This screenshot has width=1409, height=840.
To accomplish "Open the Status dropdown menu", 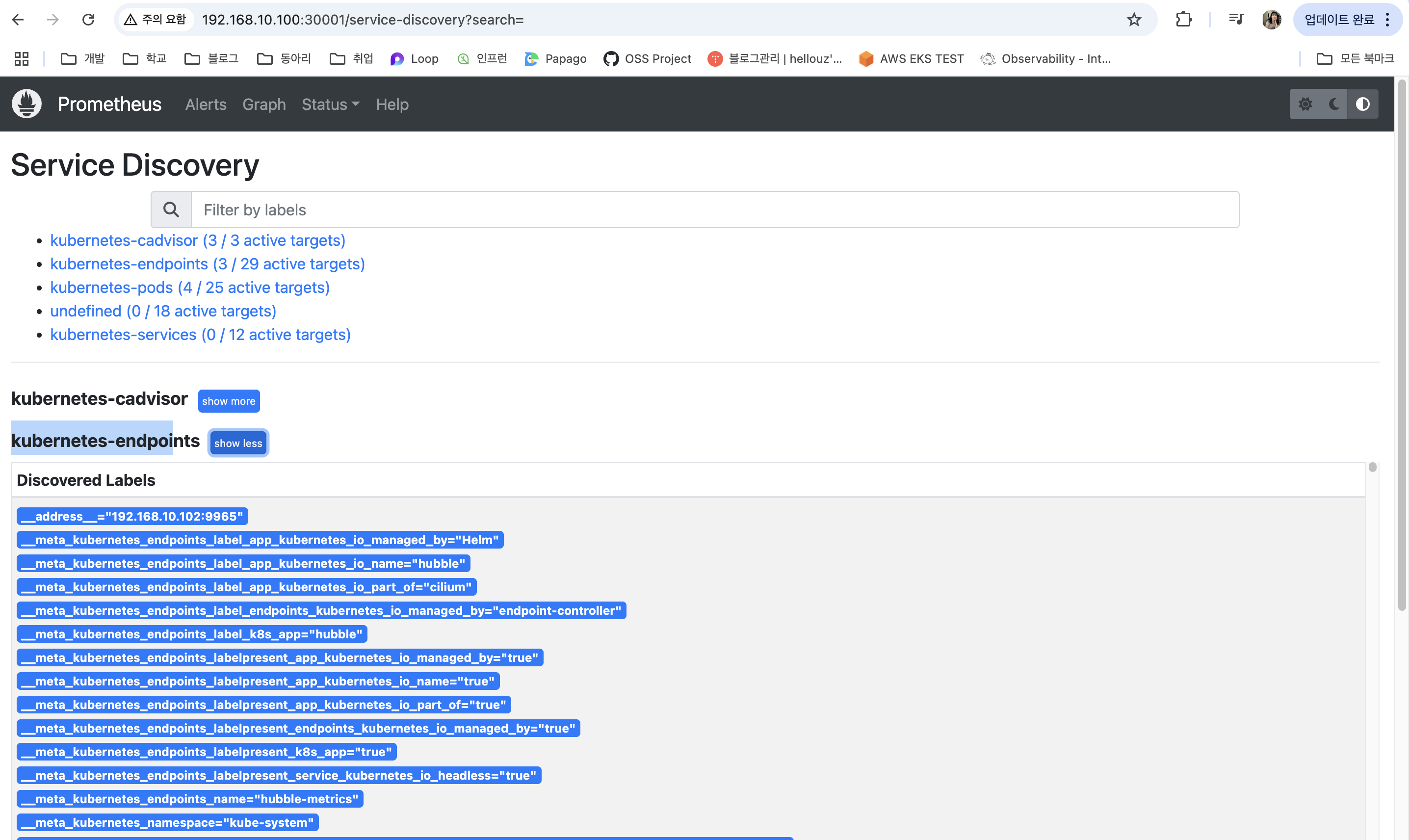I will click(x=331, y=104).
